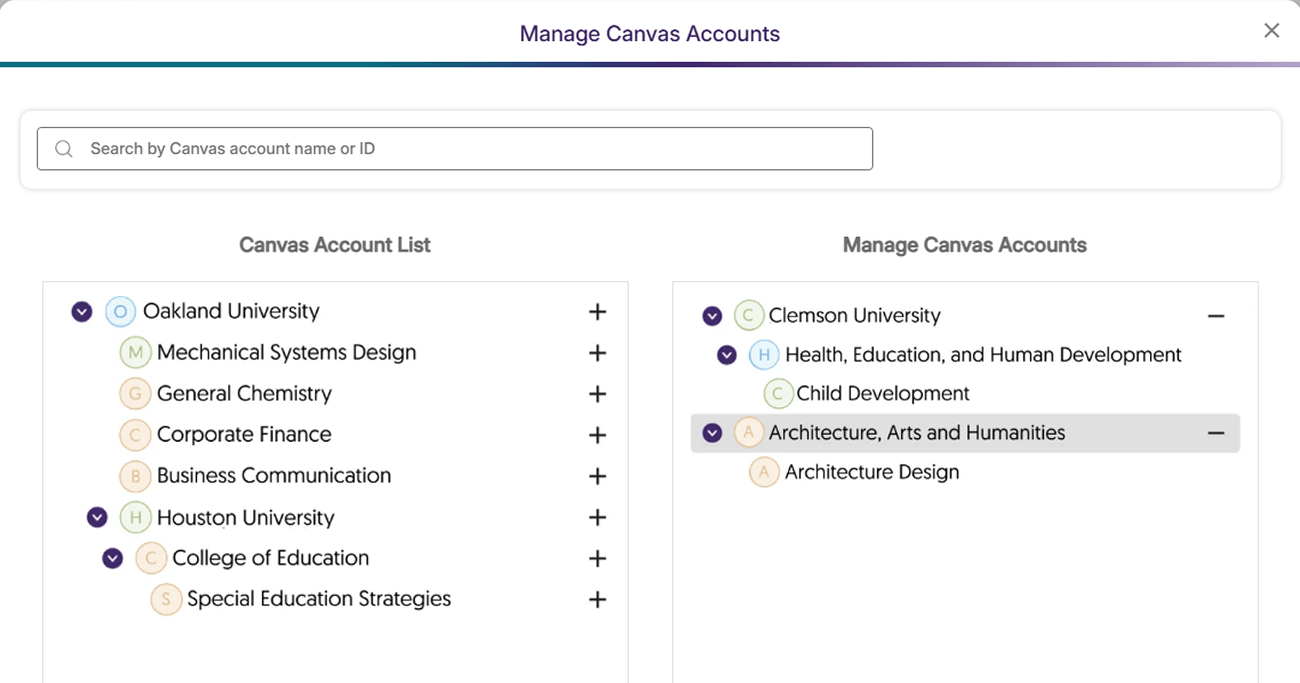1300x683 pixels.
Task: Remove Architecture, Arts and Humanities with minus
Action: pyautogui.click(x=1216, y=433)
